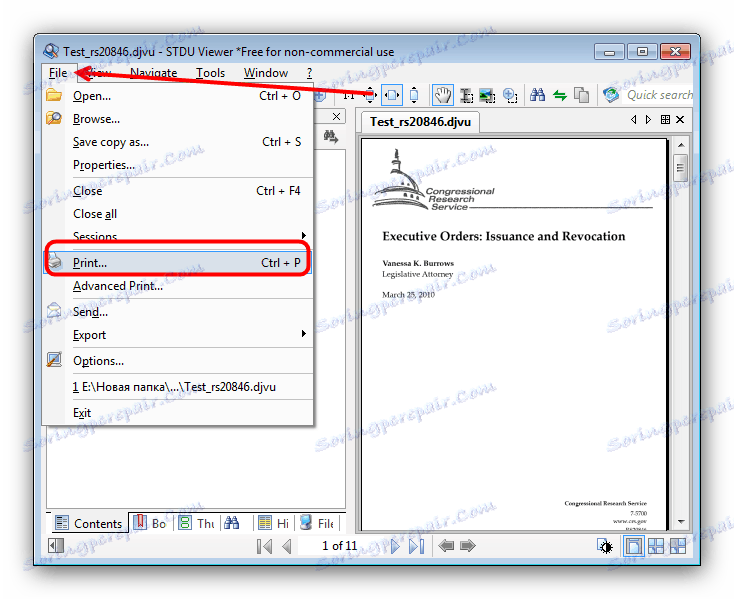Choose Advanced Print...
The height and width of the screenshot is (599, 734).
178,286
